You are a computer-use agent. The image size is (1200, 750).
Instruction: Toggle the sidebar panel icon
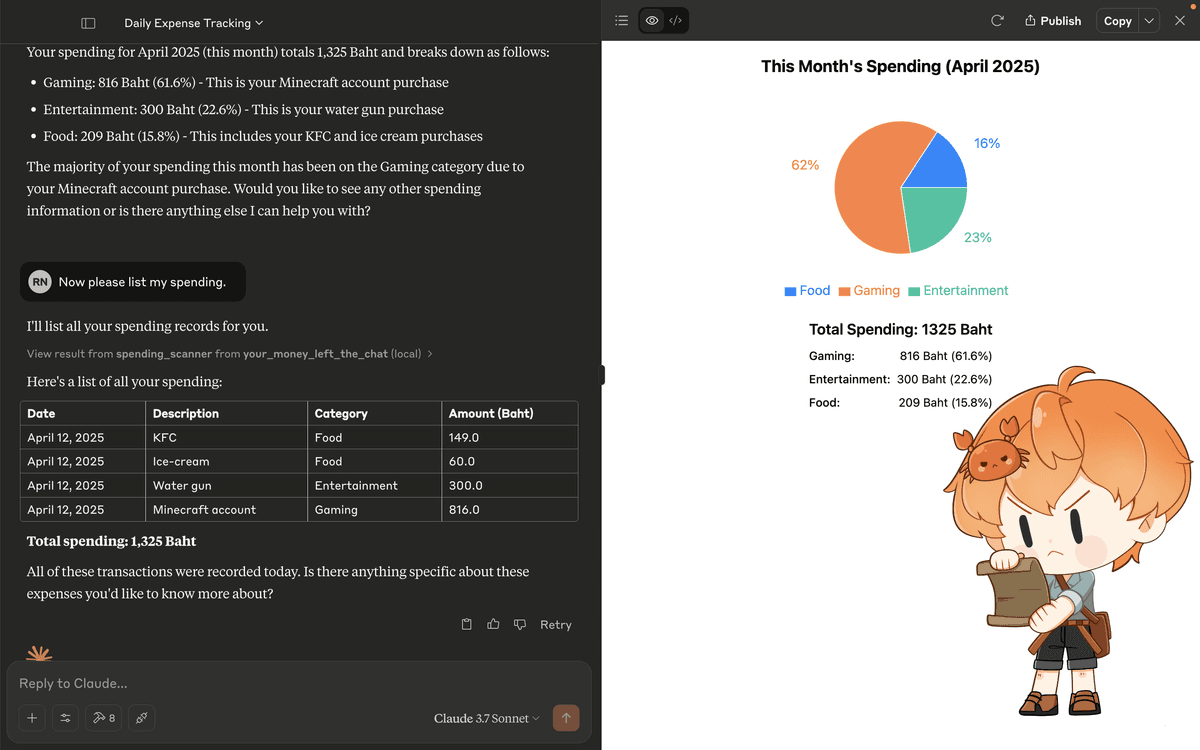click(88, 22)
